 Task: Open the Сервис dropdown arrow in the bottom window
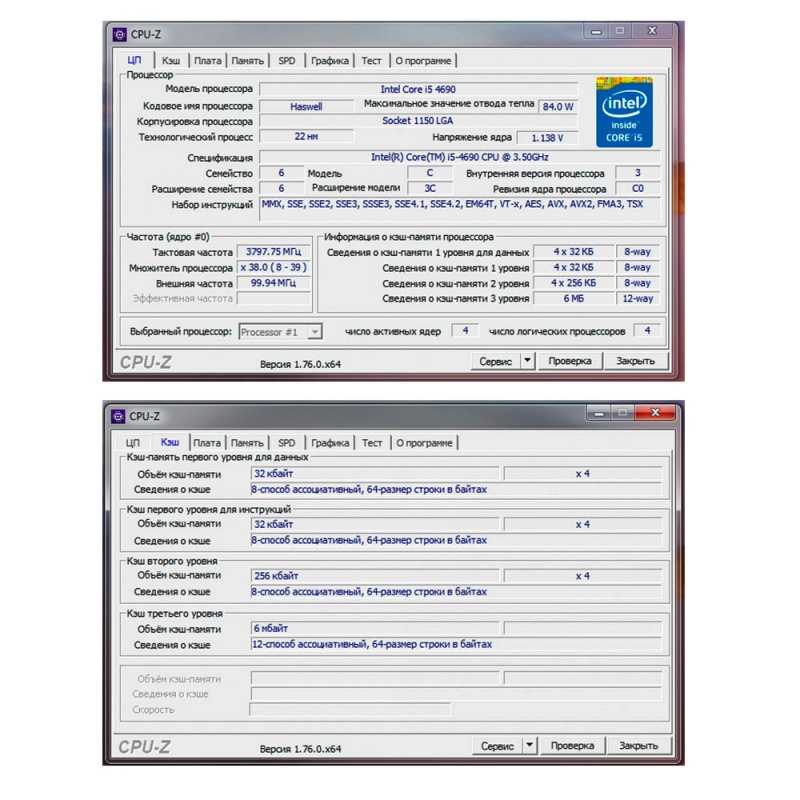coord(529,745)
